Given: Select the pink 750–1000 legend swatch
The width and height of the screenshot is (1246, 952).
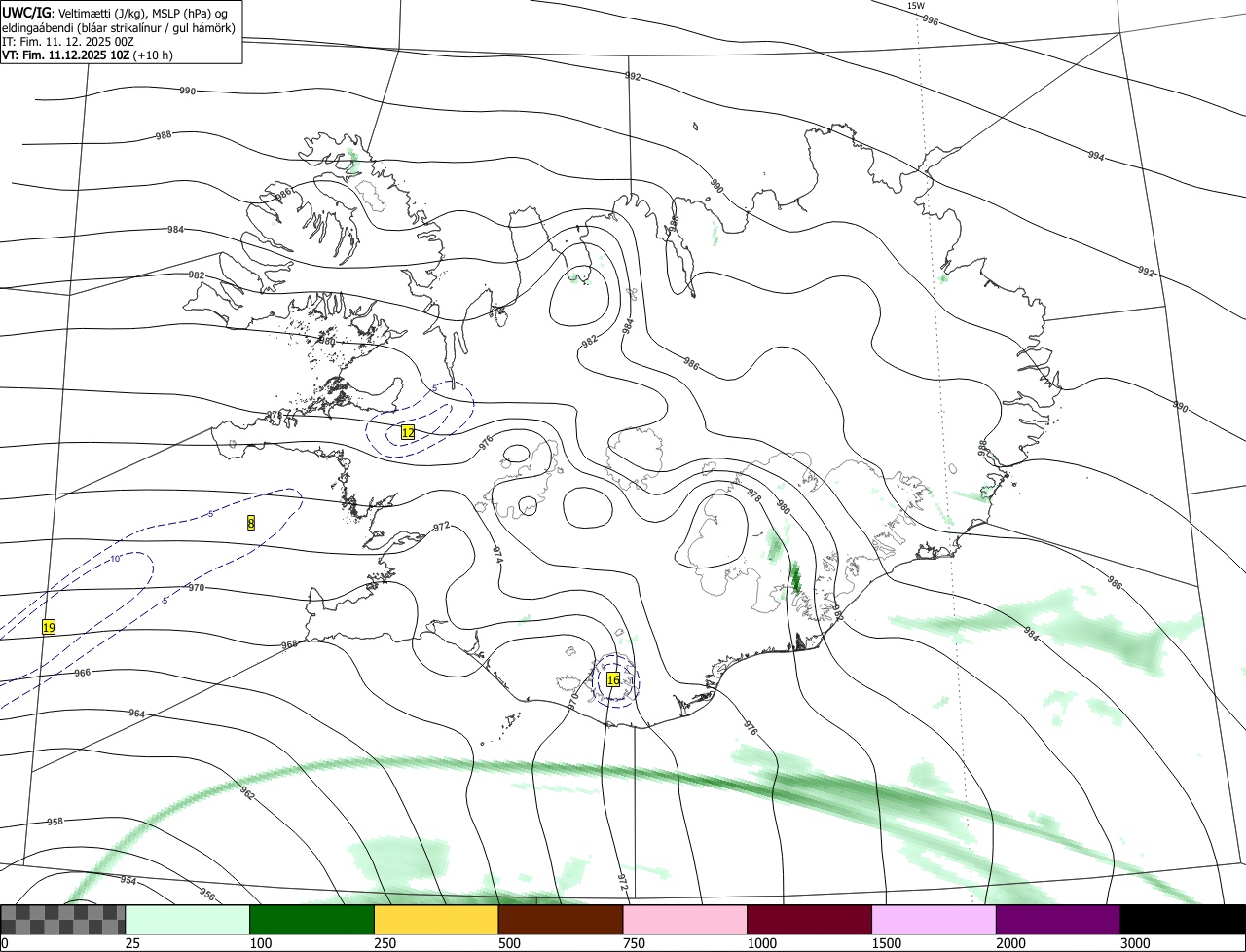Looking at the screenshot, I should [x=685, y=920].
